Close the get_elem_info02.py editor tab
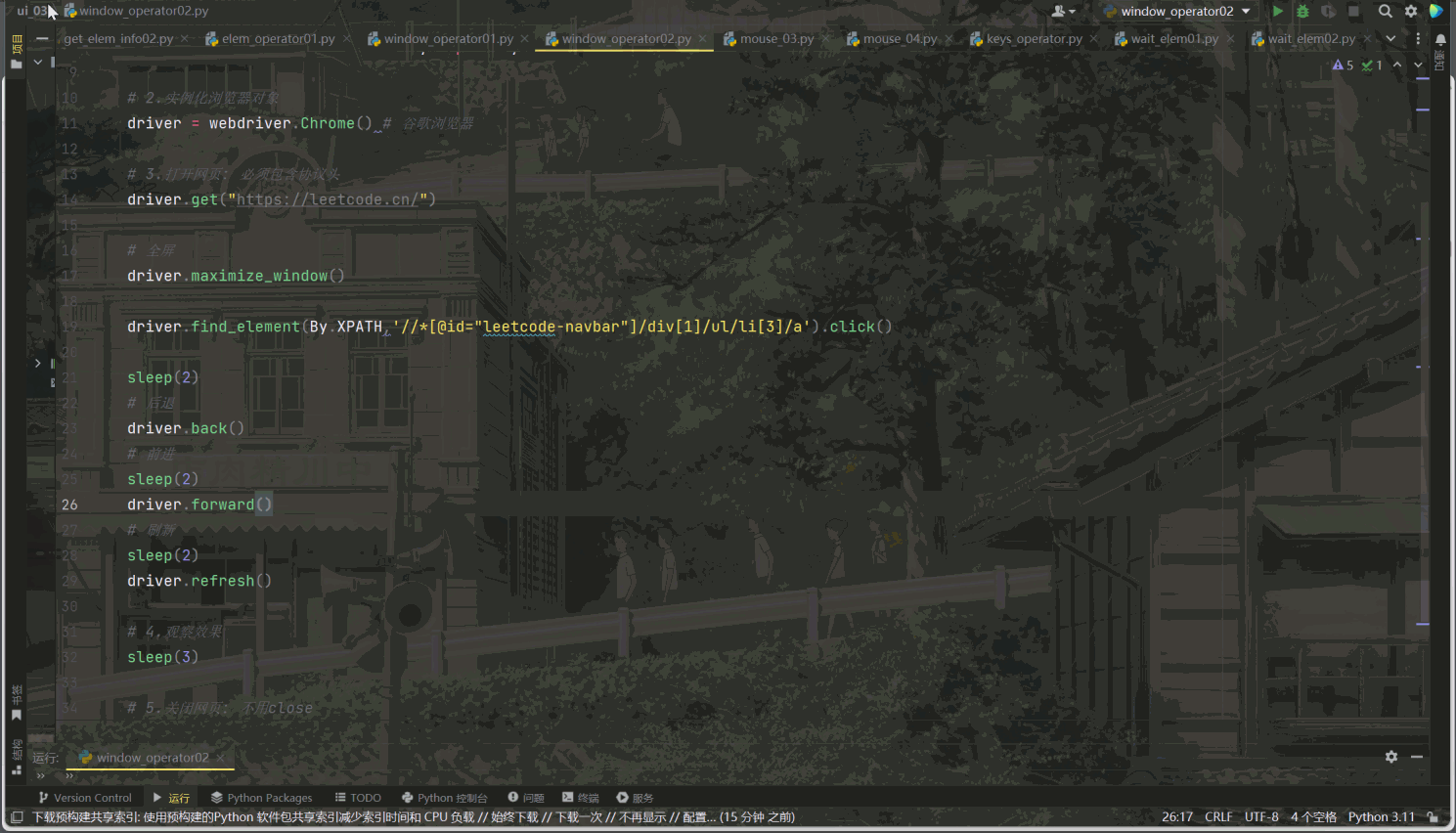1456x833 pixels. pyautogui.click(x=184, y=39)
